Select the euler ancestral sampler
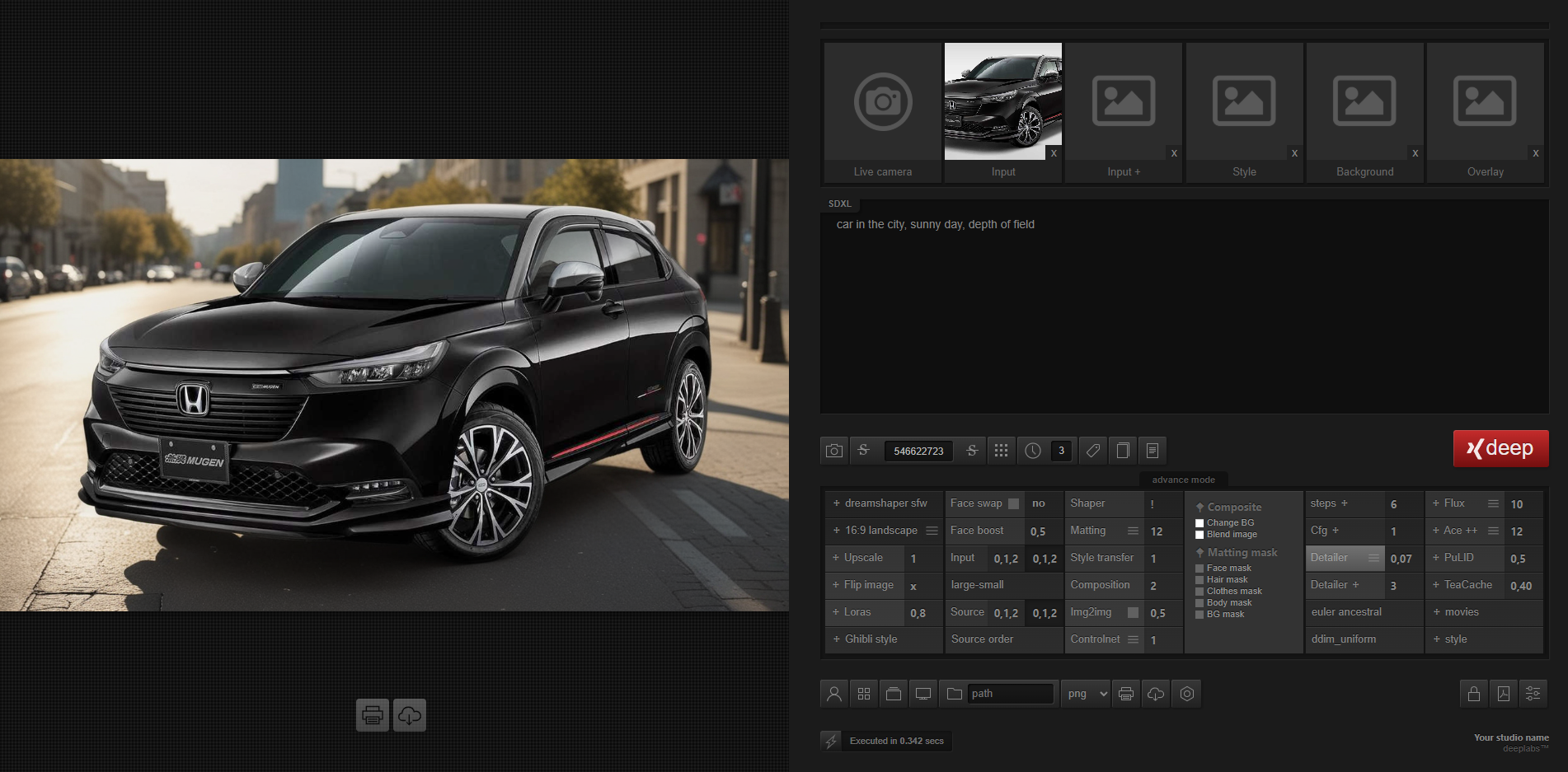Viewport: 1568px width, 772px height. pyautogui.click(x=1364, y=612)
